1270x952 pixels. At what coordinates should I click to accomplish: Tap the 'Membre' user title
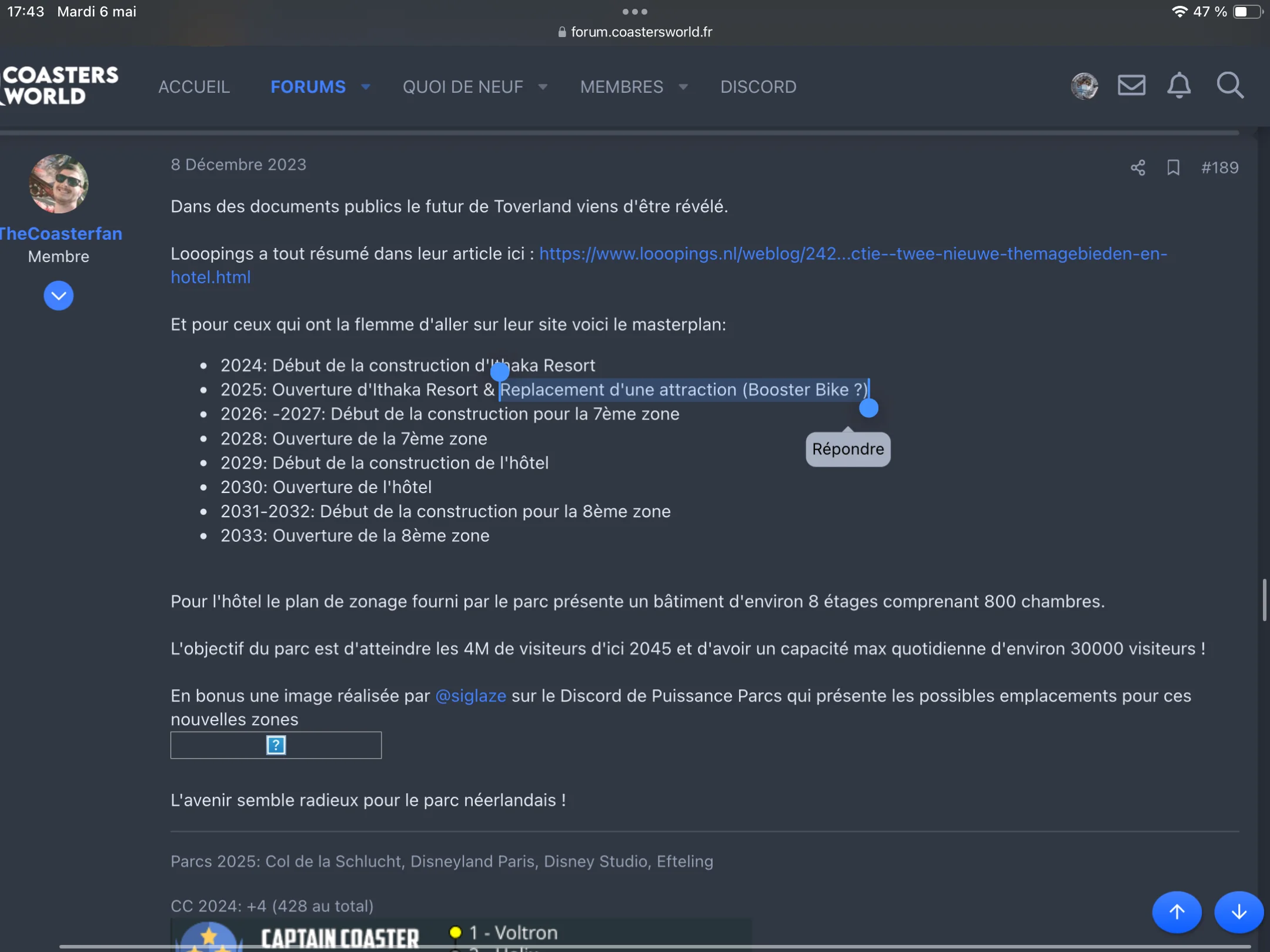tap(59, 257)
